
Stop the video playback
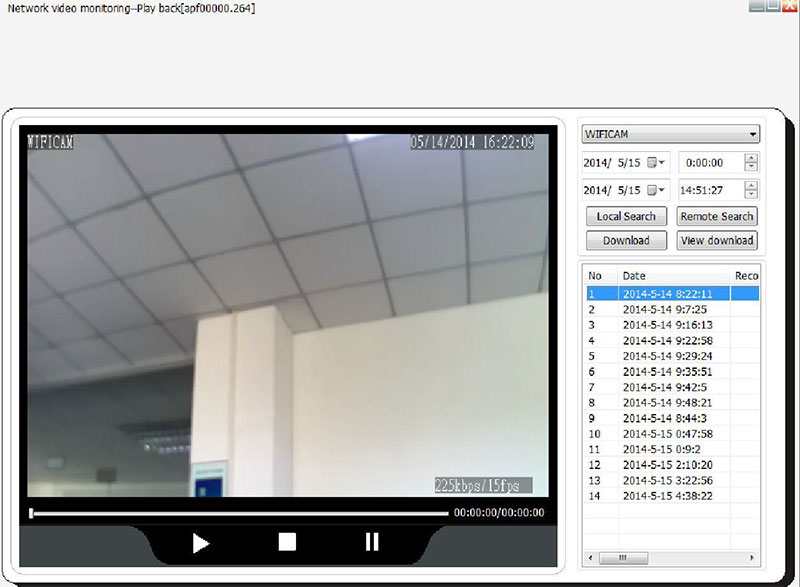pyautogui.click(x=287, y=542)
